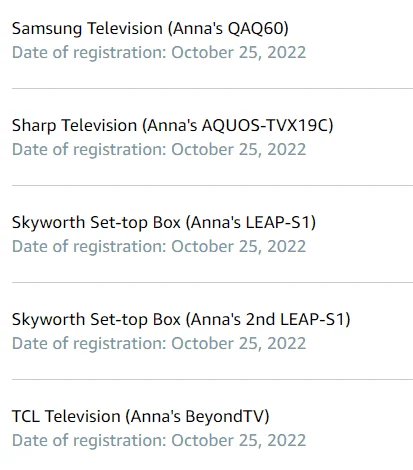This screenshot has height=470, width=413.
Task: Click the 2nd LEAP-S1 device name
Action: [x=296, y=319]
